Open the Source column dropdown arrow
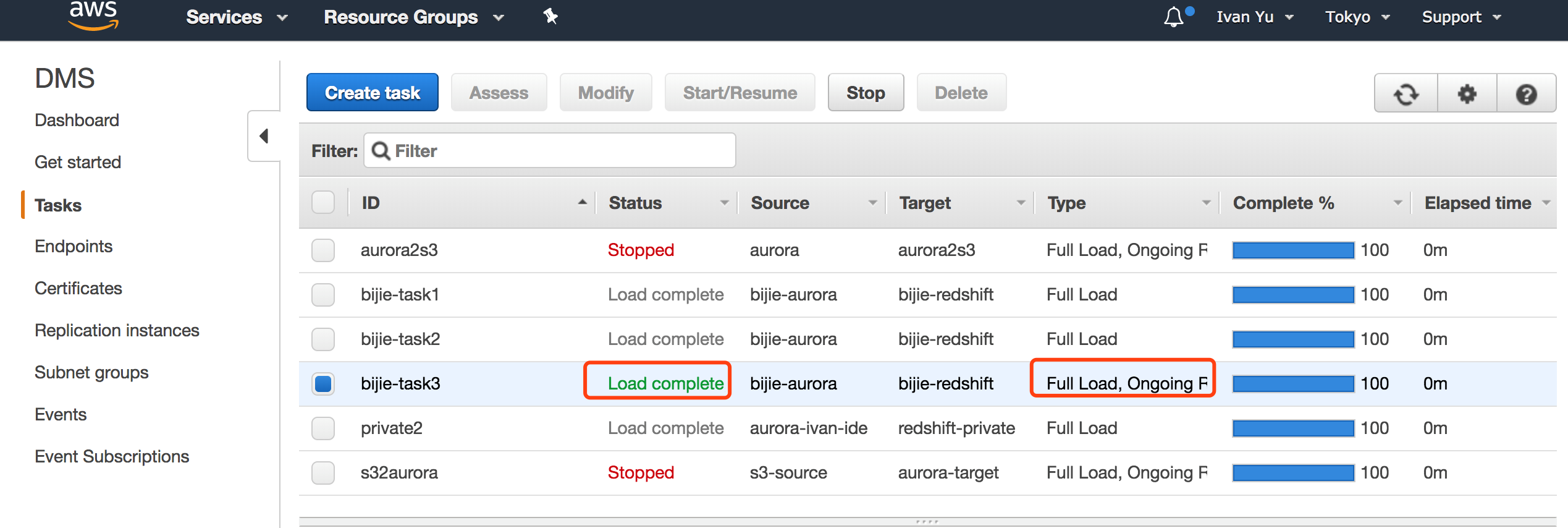Screen dimensions: 1568x528 pos(872,203)
